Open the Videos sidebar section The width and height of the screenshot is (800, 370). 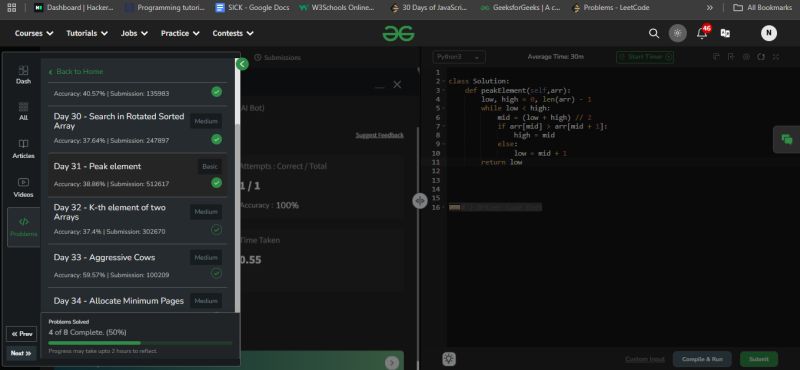(x=23, y=188)
